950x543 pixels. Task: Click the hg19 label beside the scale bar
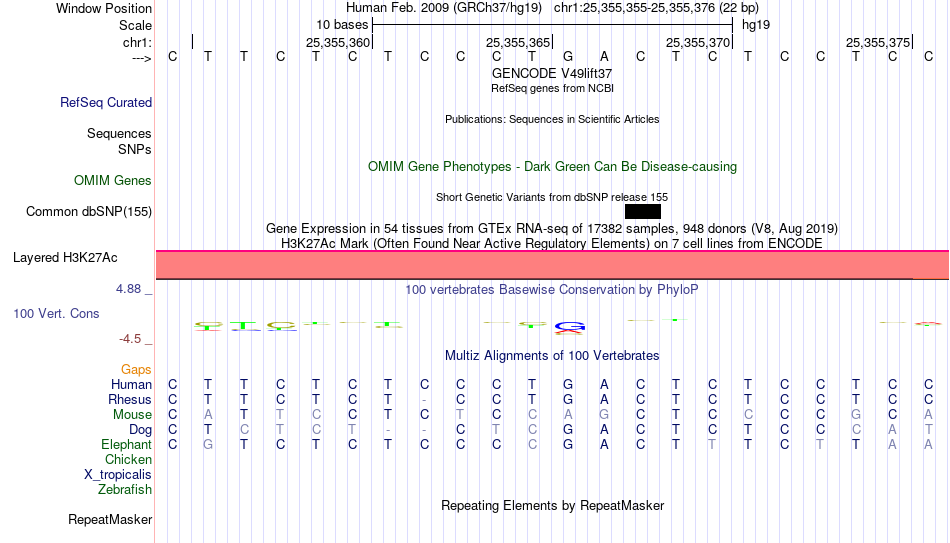[756, 25]
